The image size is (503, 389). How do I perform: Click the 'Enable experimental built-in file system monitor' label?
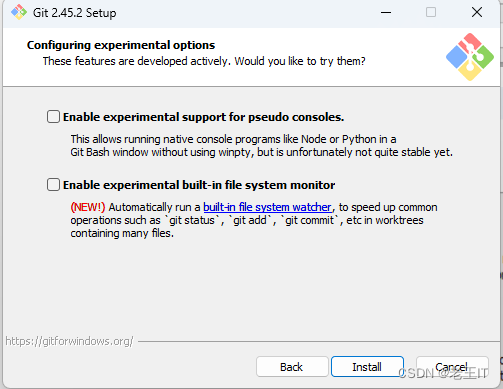tap(199, 185)
